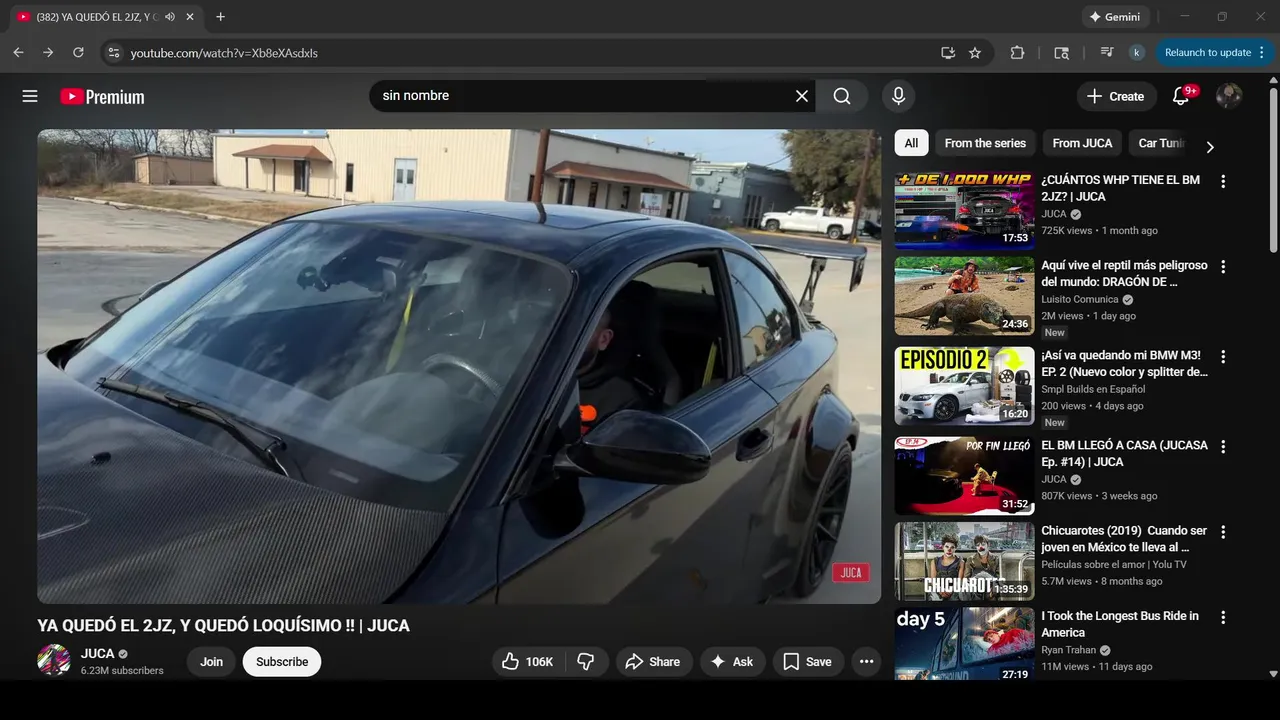Start voice search with microphone
Screen dimensions: 1280x720
tap(898, 96)
